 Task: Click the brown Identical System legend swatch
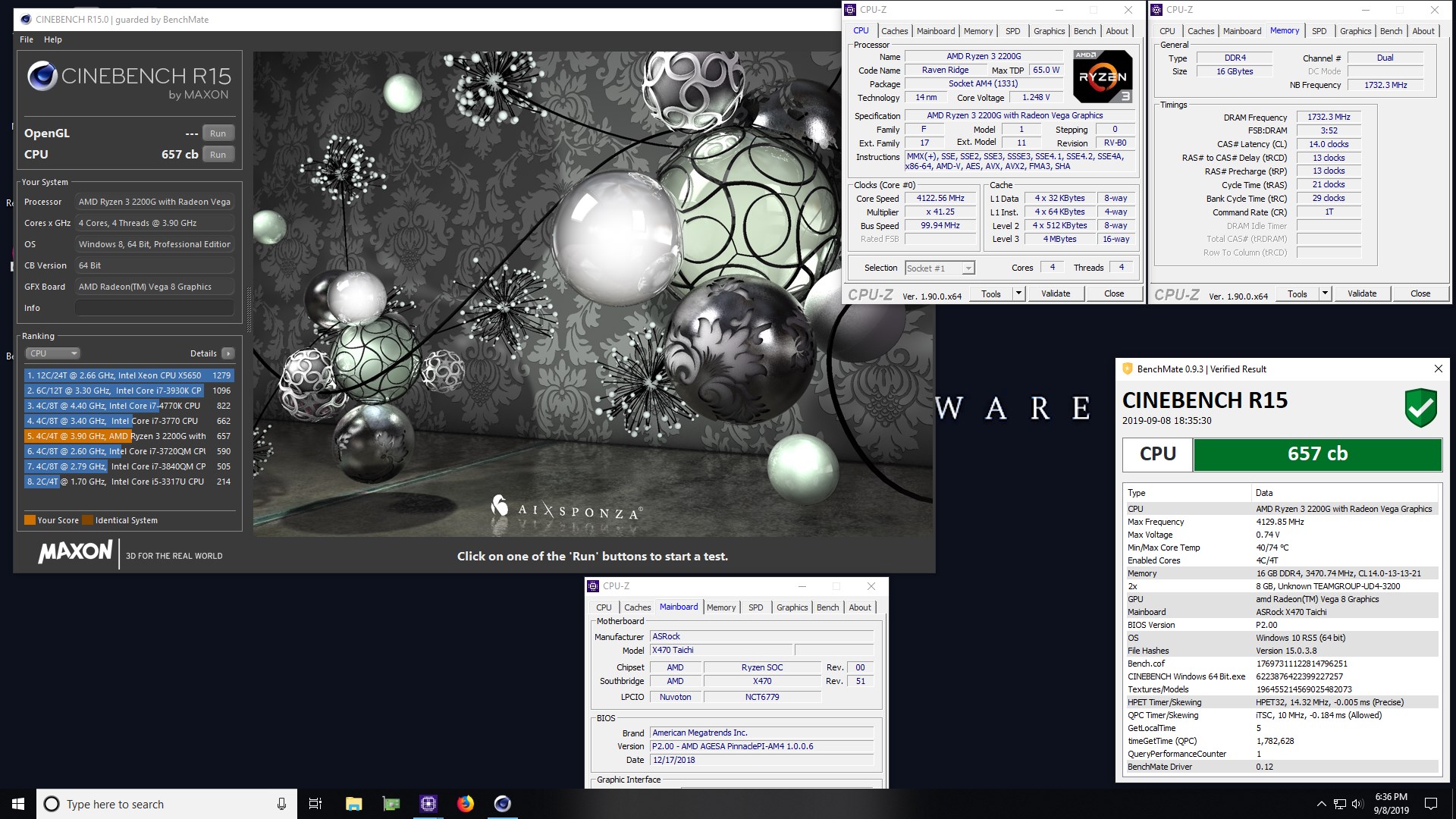coord(87,520)
